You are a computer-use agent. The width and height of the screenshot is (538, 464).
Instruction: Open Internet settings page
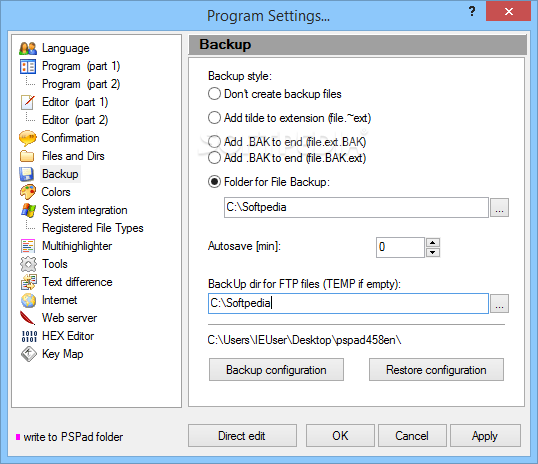[x=59, y=300]
